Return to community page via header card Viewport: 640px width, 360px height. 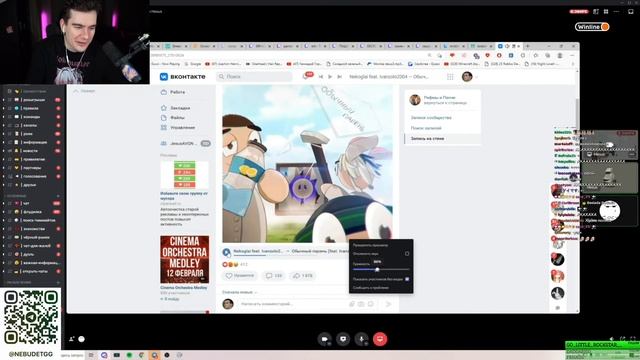coord(442,100)
